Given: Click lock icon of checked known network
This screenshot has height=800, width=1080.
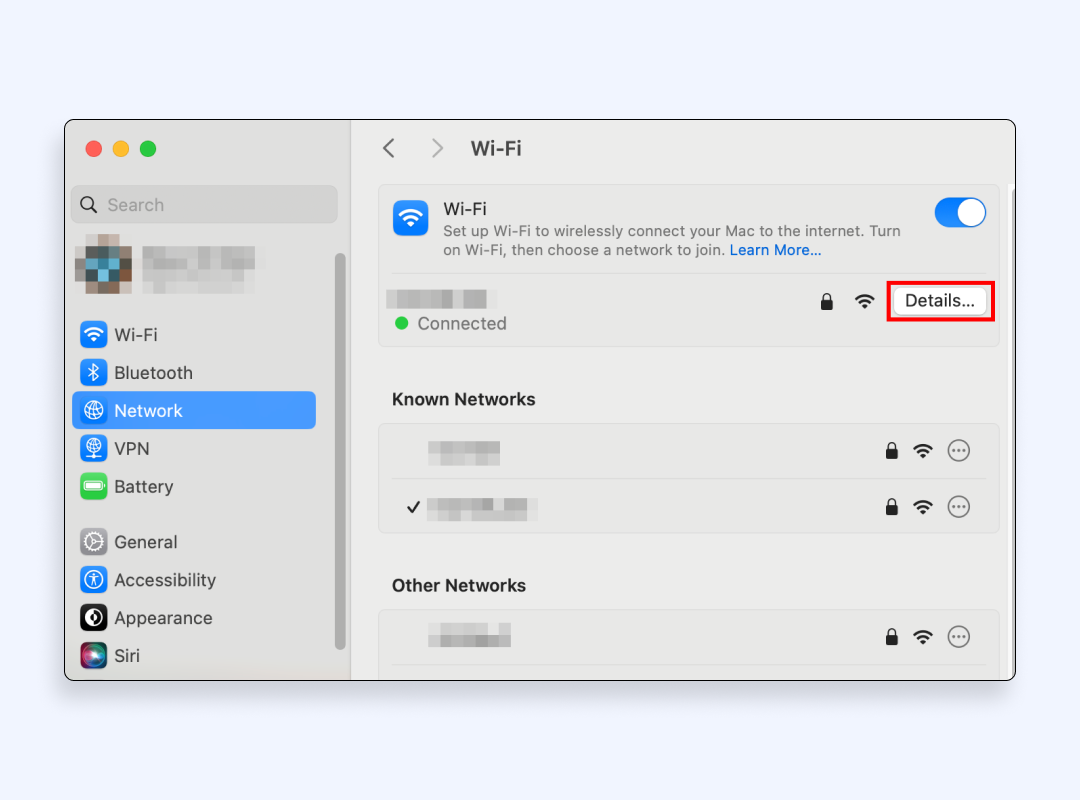Looking at the screenshot, I should (x=892, y=507).
